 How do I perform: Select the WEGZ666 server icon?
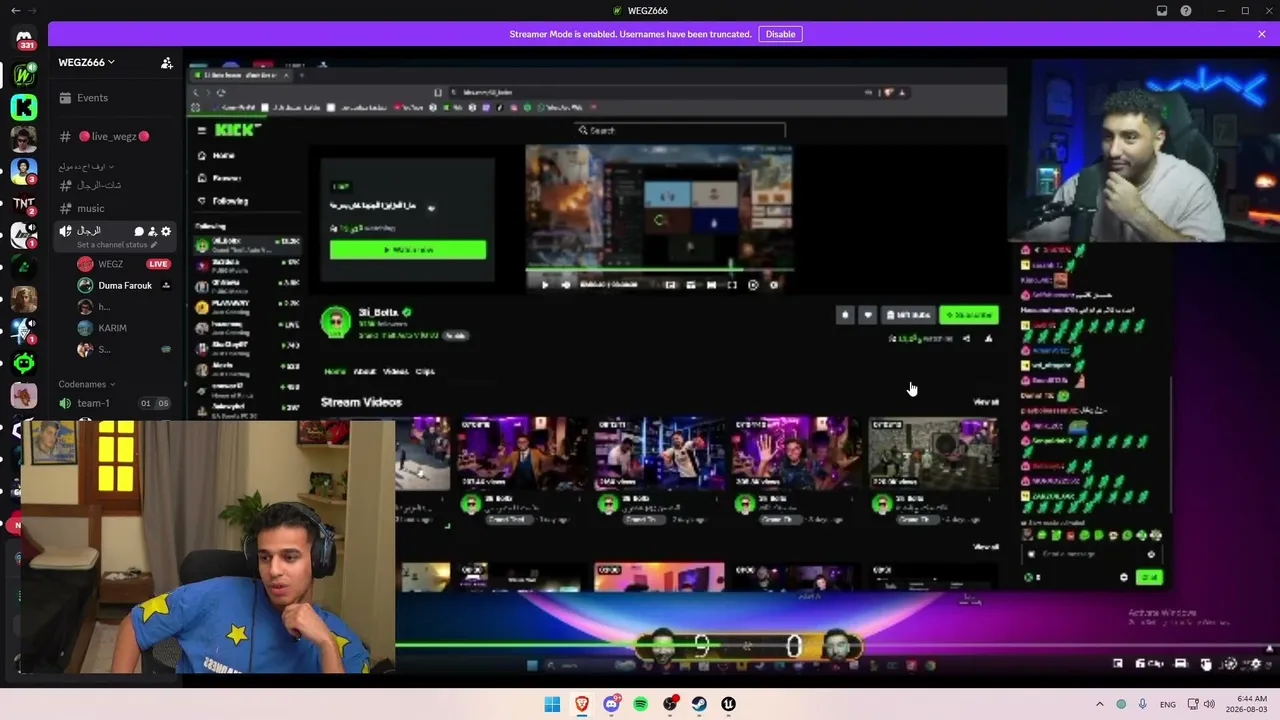pos(24,74)
